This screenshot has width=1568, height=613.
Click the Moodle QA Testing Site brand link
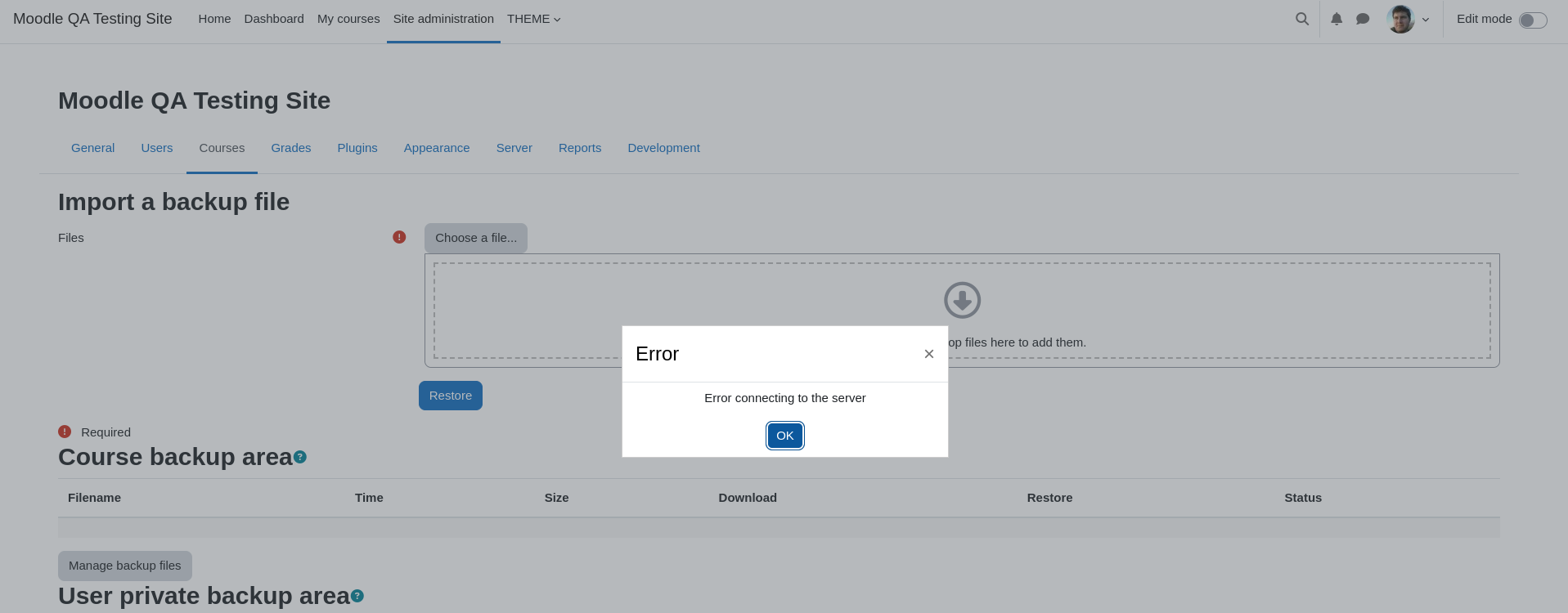click(x=92, y=19)
